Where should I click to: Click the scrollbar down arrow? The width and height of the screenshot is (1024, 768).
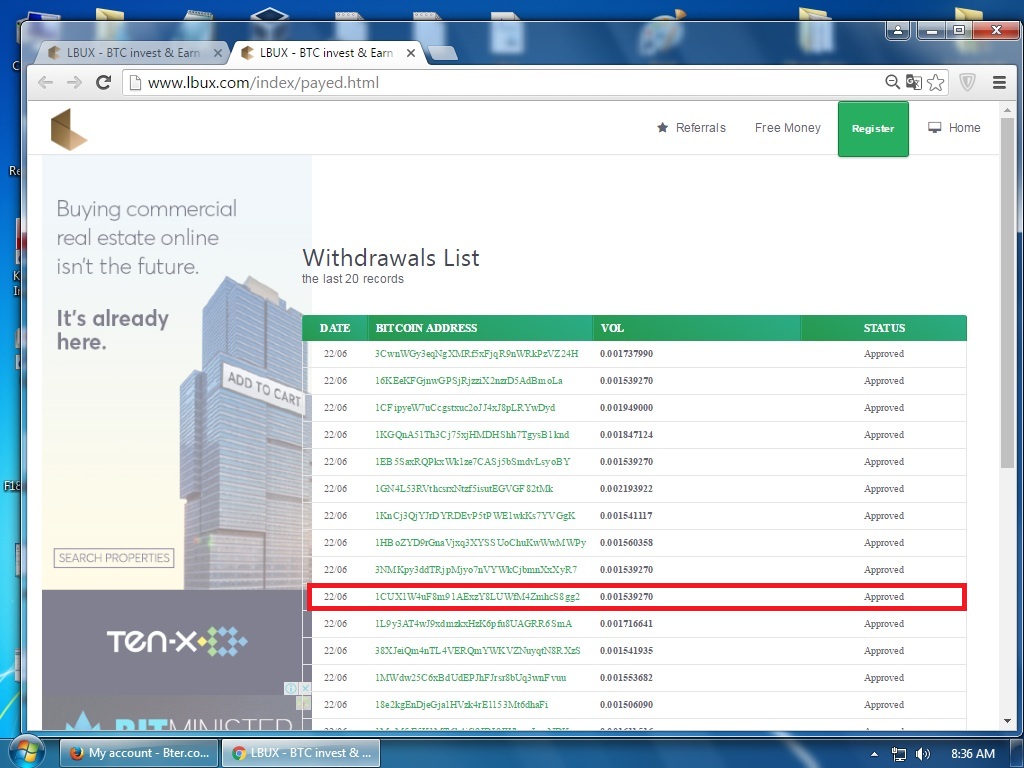(1008, 721)
